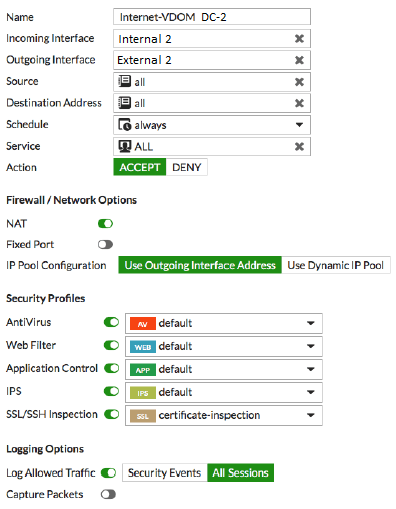Toggle Log Allowed Traffic off
Image resolution: width=396 pixels, height=509 pixels.
(108, 473)
